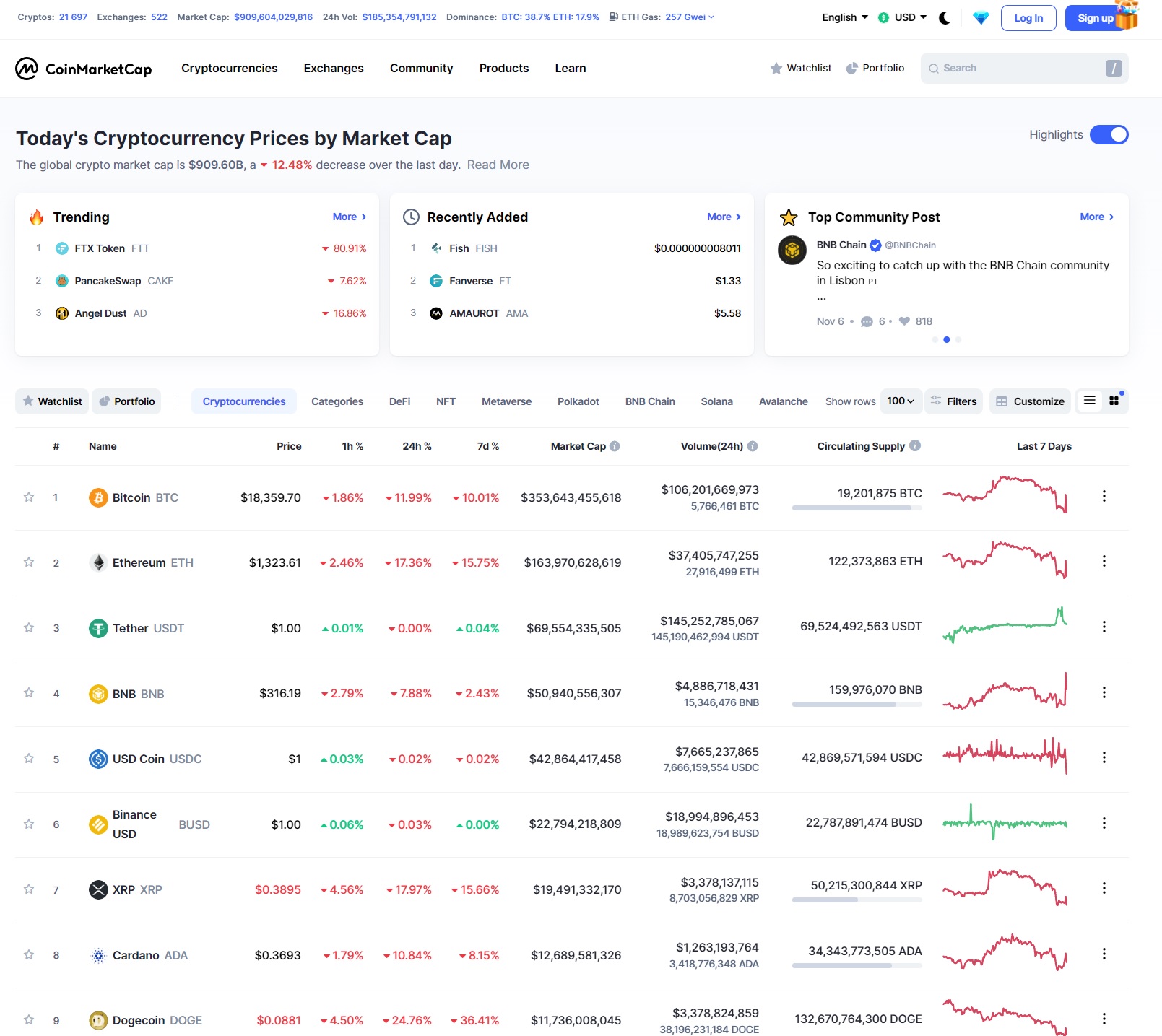Switch to grid view layout icon
The image size is (1162, 1036).
click(x=1114, y=401)
